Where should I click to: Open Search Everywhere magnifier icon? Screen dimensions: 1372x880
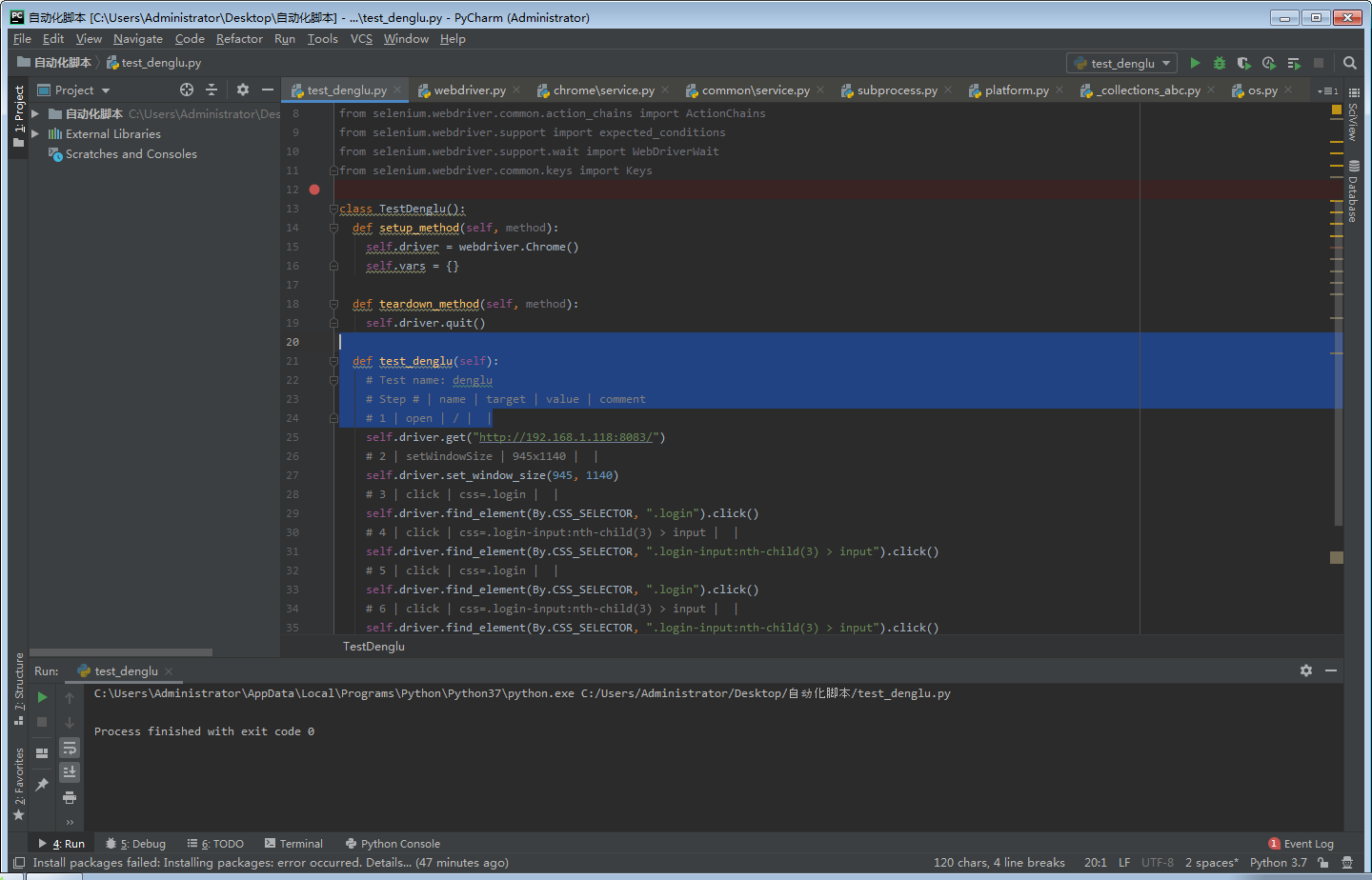(x=1350, y=63)
